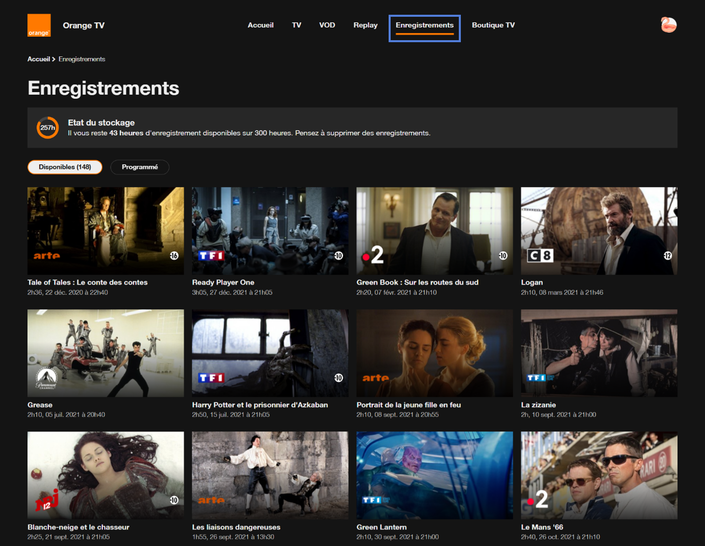Click -16 age rating on Tale of Tales

[x=174, y=255]
